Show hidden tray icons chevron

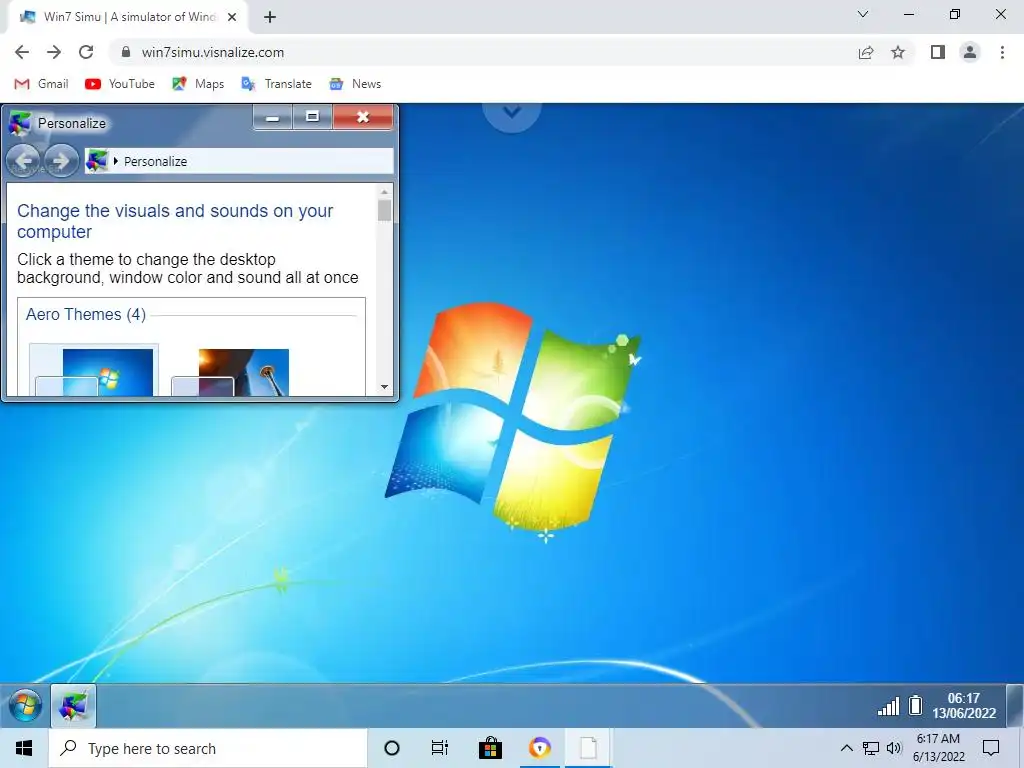point(846,748)
